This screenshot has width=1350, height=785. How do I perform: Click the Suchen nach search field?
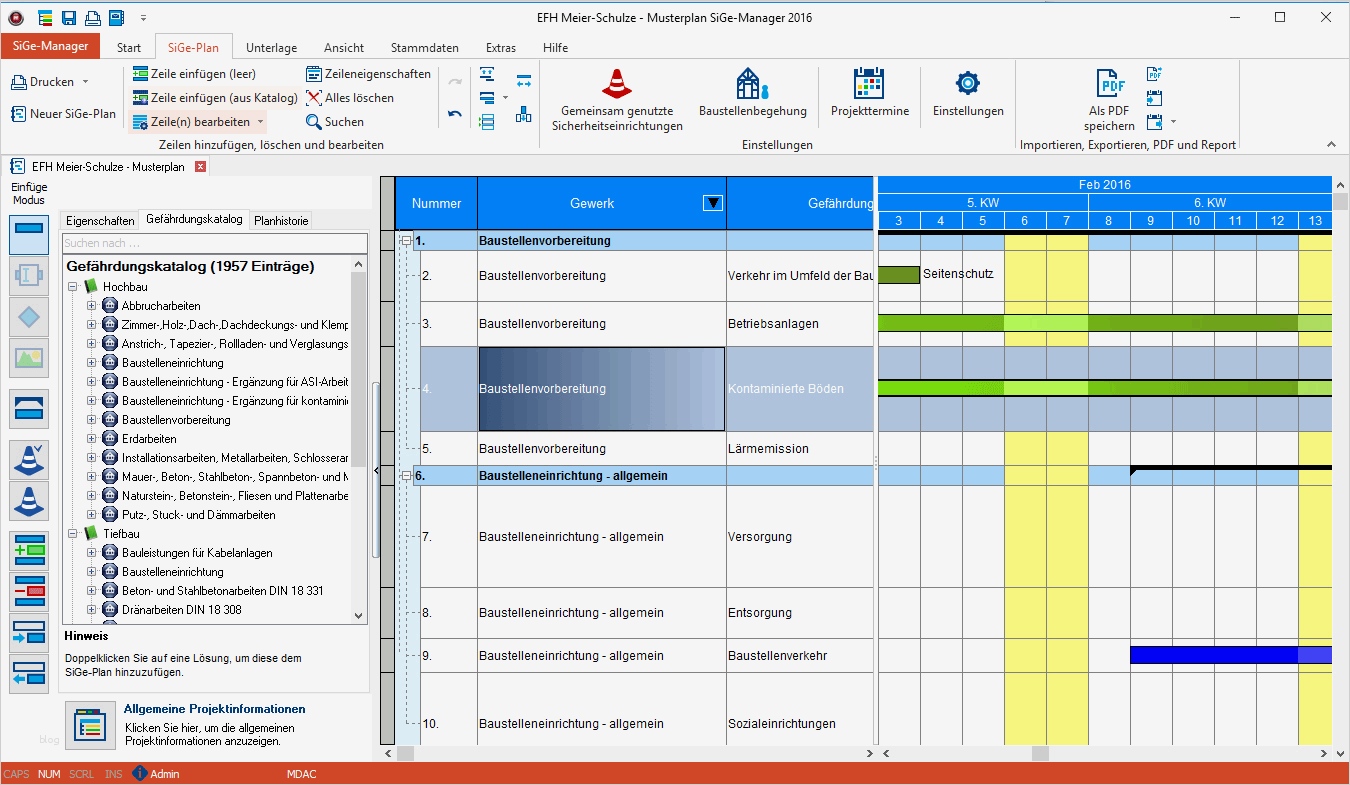(x=214, y=243)
